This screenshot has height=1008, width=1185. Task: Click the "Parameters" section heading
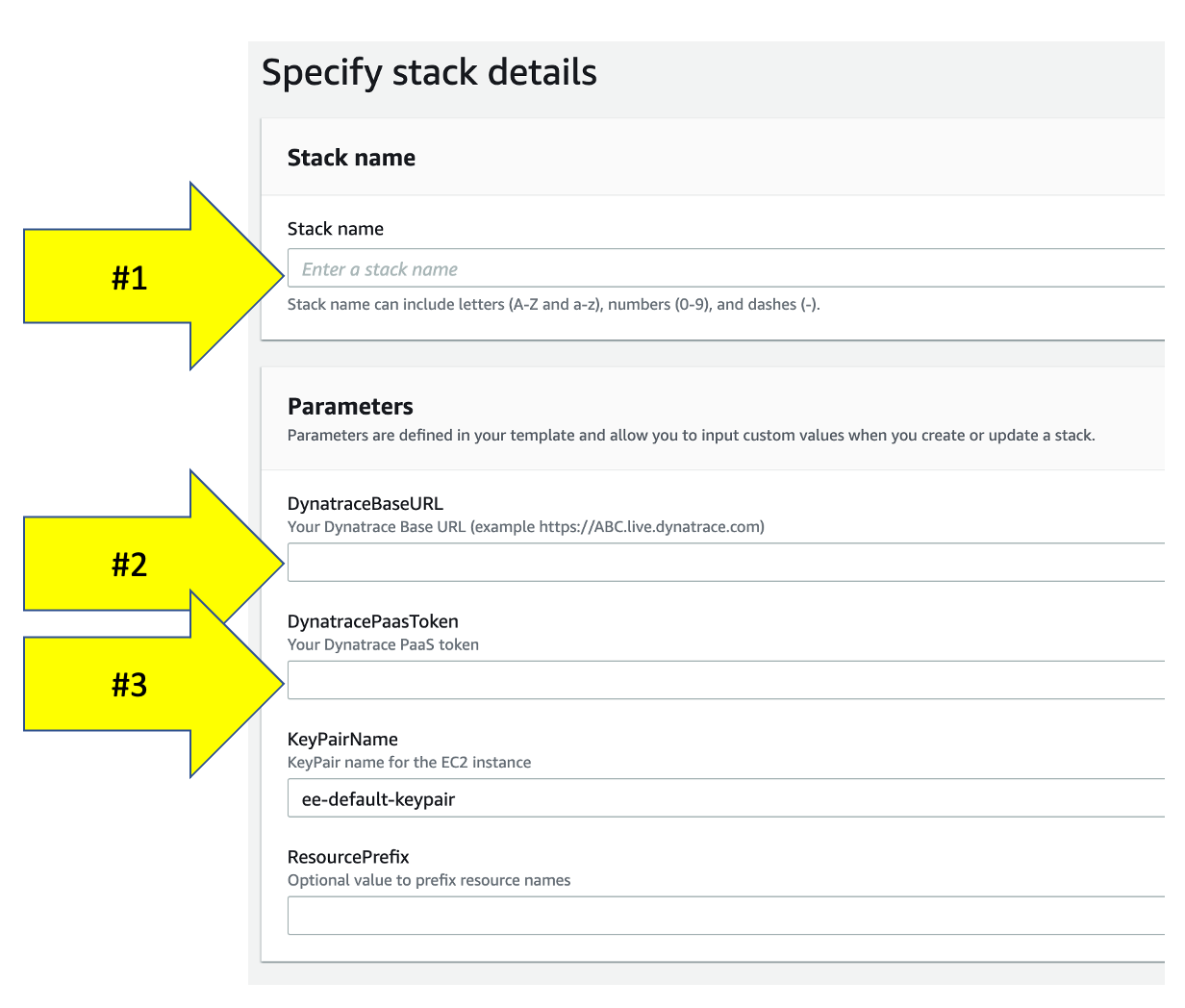tap(350, 406)
